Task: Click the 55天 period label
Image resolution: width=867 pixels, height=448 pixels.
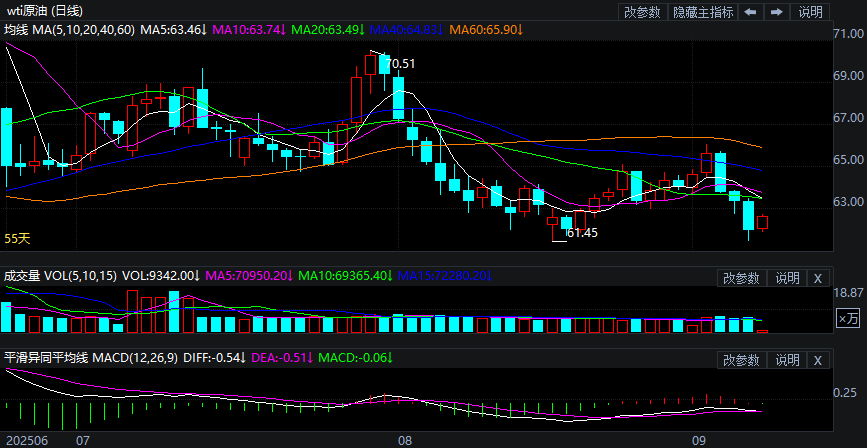Action: point(18,238)
